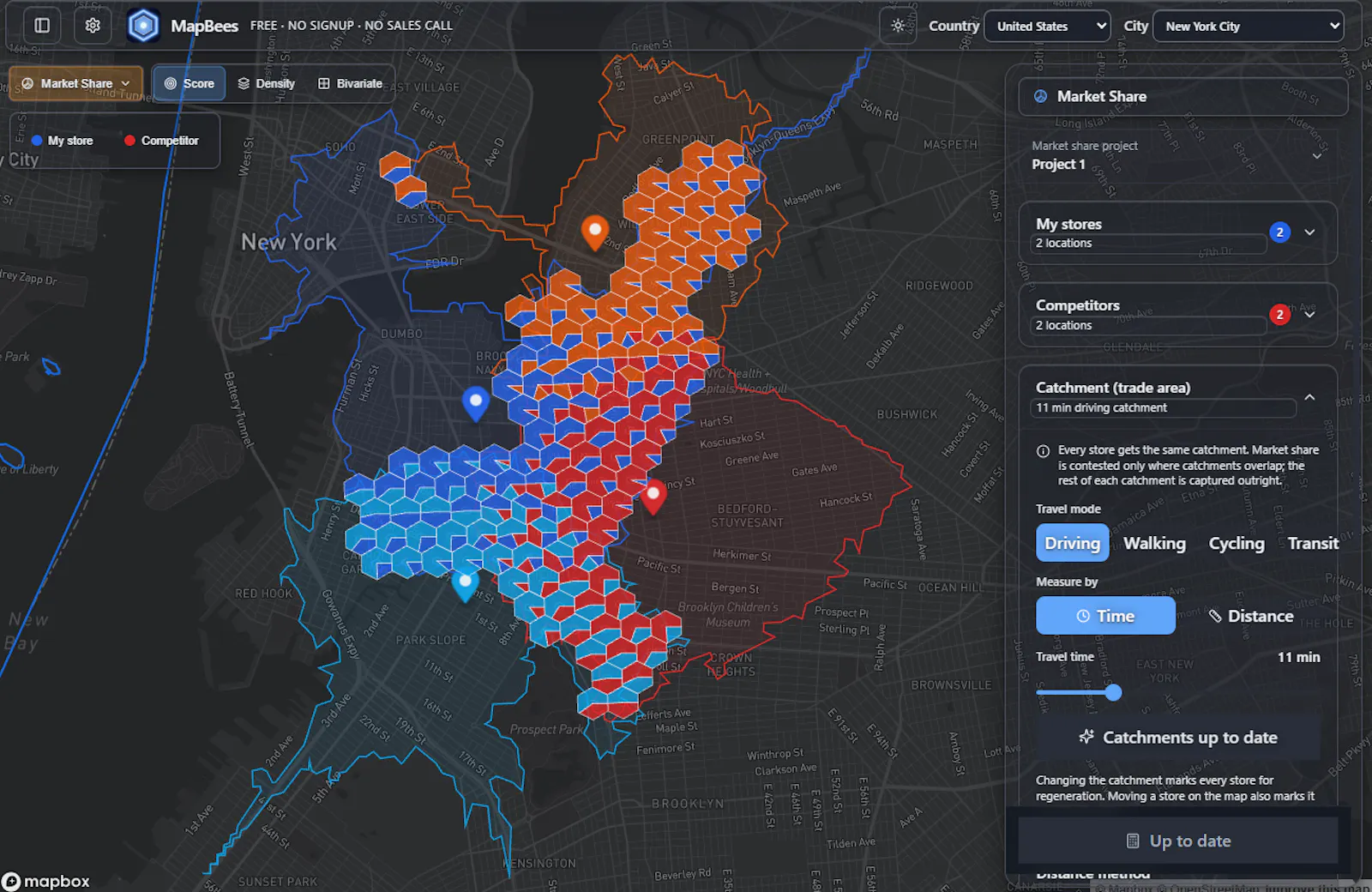Select Driving travel mode

point(1072,544)
